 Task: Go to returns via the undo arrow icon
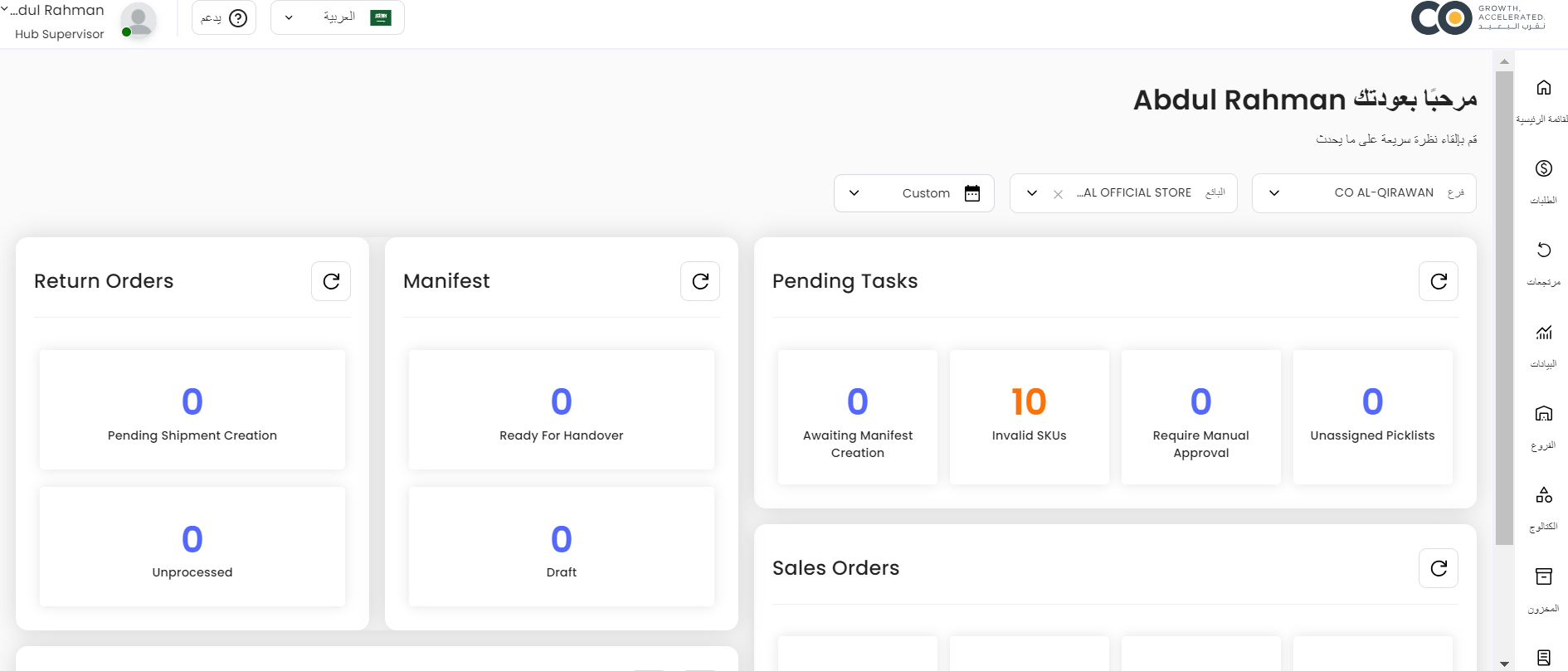click(1543, 250)
